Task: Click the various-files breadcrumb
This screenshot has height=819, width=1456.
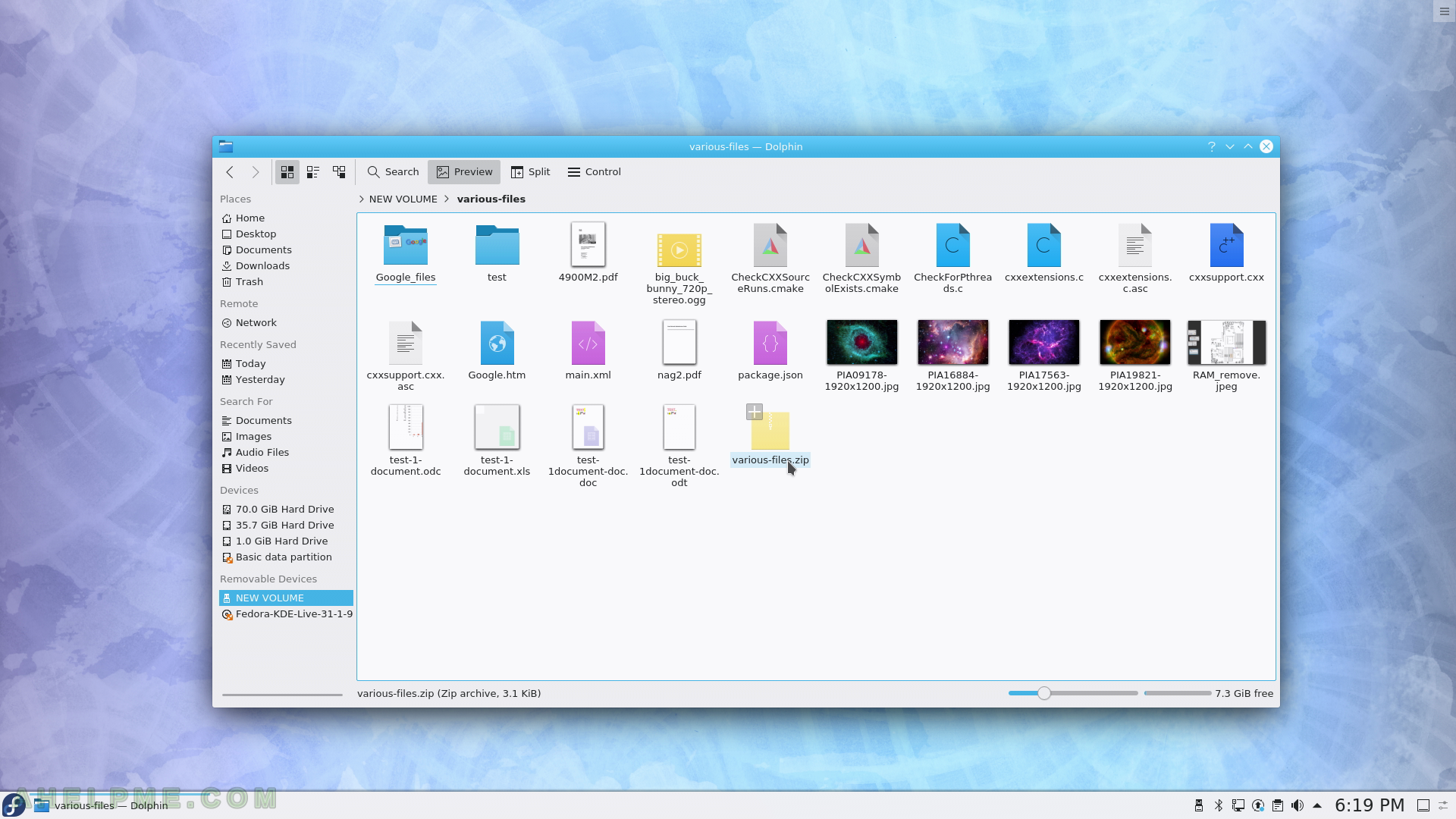Action: (x=491, y=199)
